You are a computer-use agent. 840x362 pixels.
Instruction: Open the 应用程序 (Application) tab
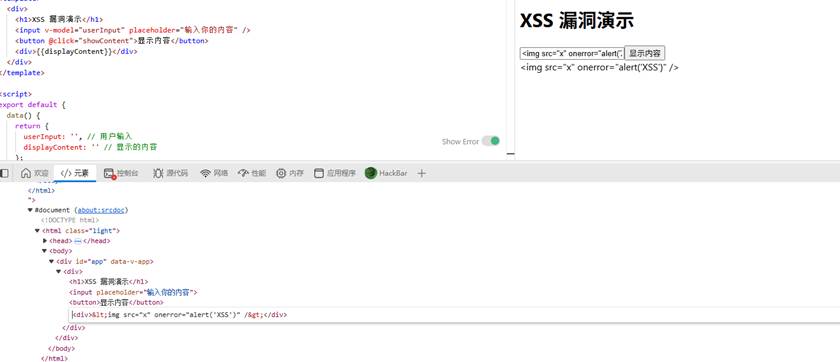tap(335, 173)
